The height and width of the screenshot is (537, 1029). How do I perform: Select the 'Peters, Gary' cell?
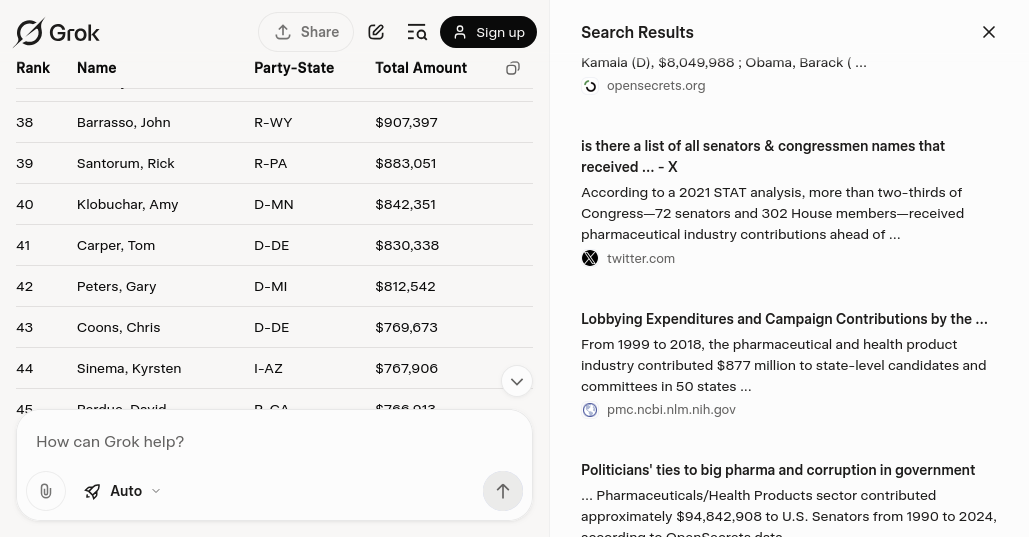pos(116,287)
